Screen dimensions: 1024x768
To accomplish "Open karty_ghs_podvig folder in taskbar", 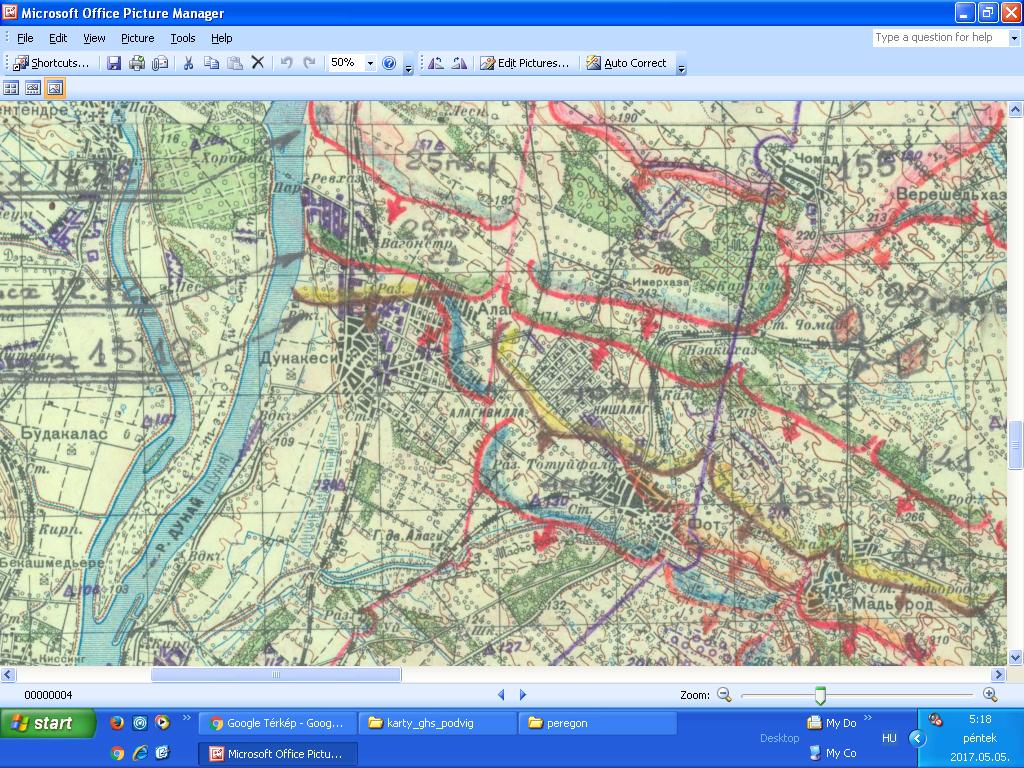I will [x=438, y=723].
